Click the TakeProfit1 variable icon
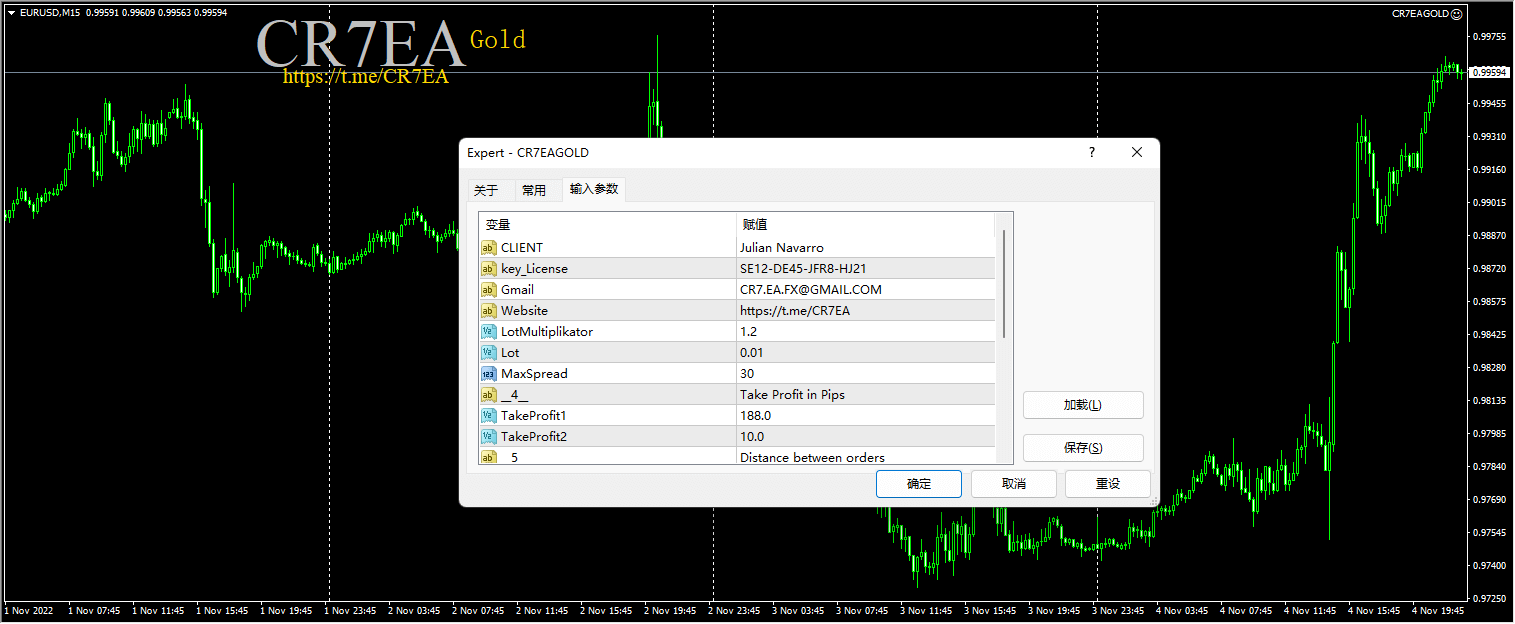The height and width of the screenshot is (624, 1515). click(x=489, y=416)
